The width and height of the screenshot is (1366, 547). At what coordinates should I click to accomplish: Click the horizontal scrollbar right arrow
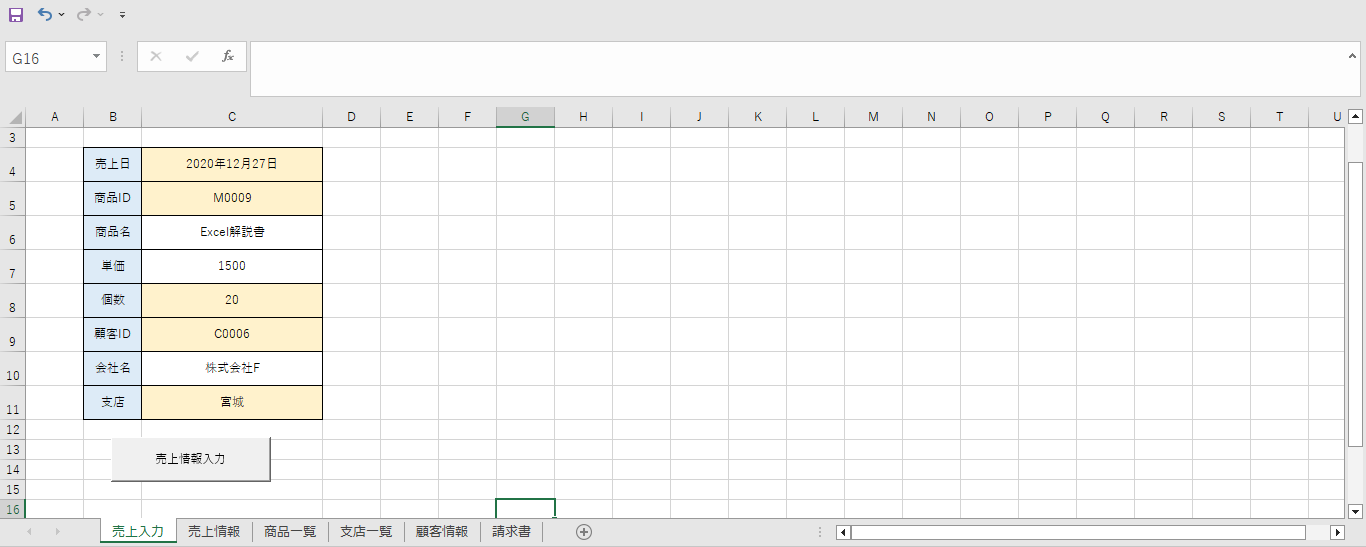1337,532
